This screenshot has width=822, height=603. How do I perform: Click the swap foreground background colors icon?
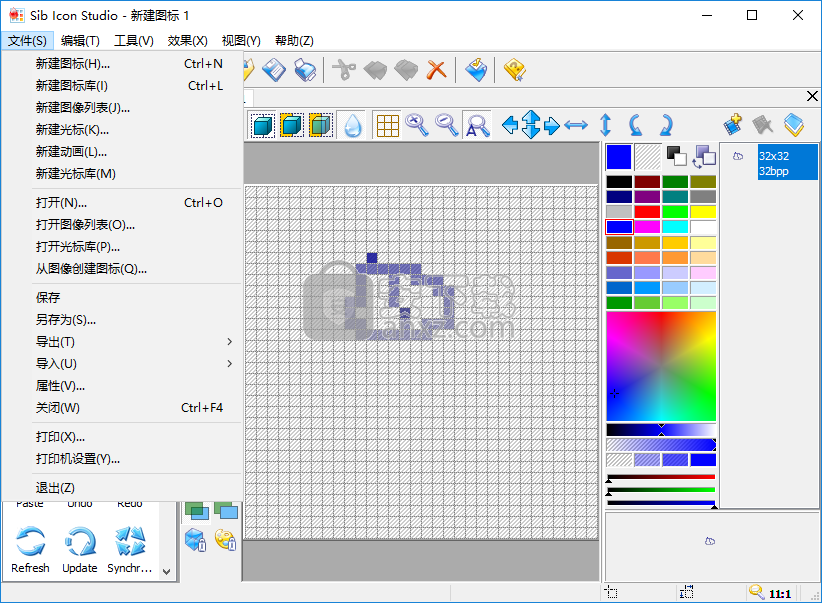click(x=704, y=157)
